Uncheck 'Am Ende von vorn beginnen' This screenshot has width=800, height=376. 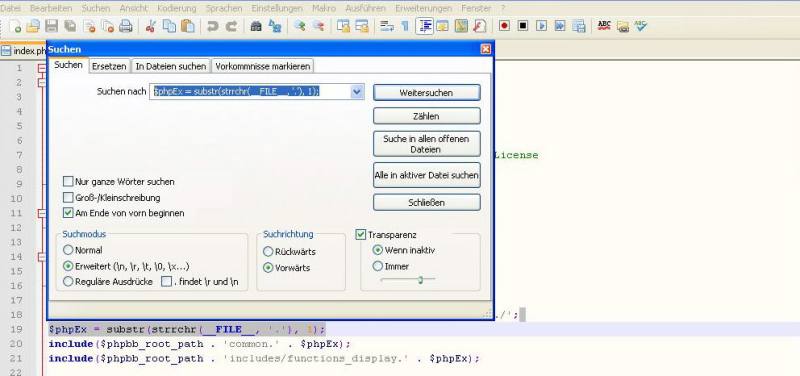point(68,213)
